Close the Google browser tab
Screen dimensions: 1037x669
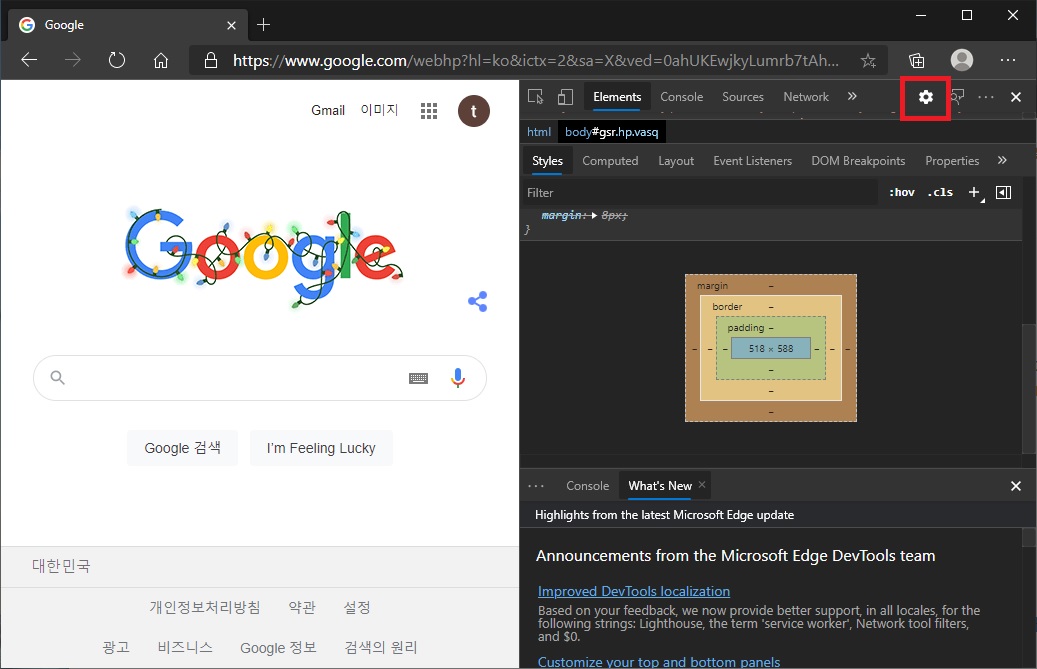click(231, 25)
